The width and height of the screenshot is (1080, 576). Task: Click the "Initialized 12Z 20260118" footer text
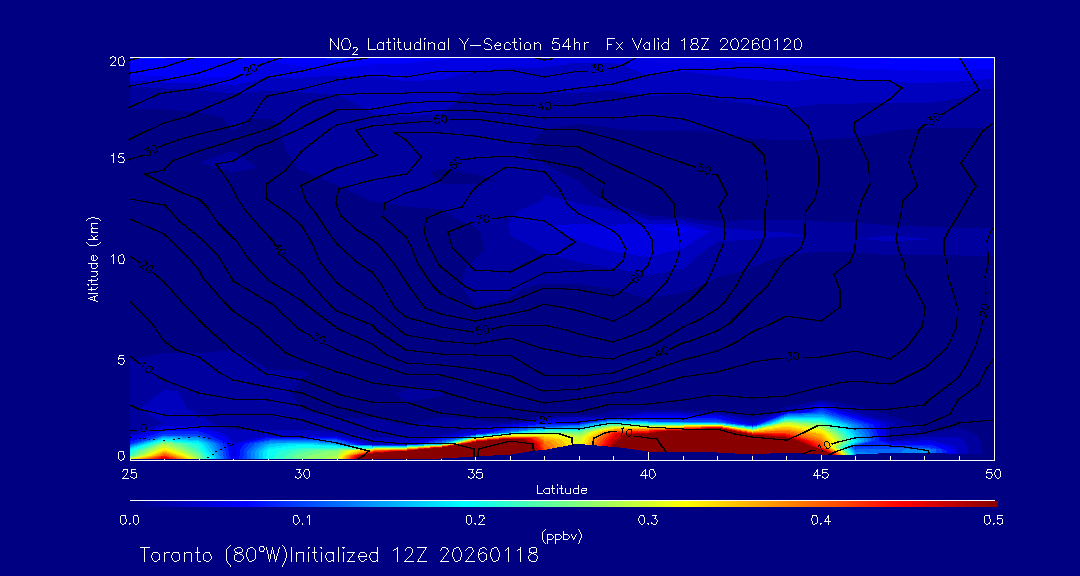(413, 555)
